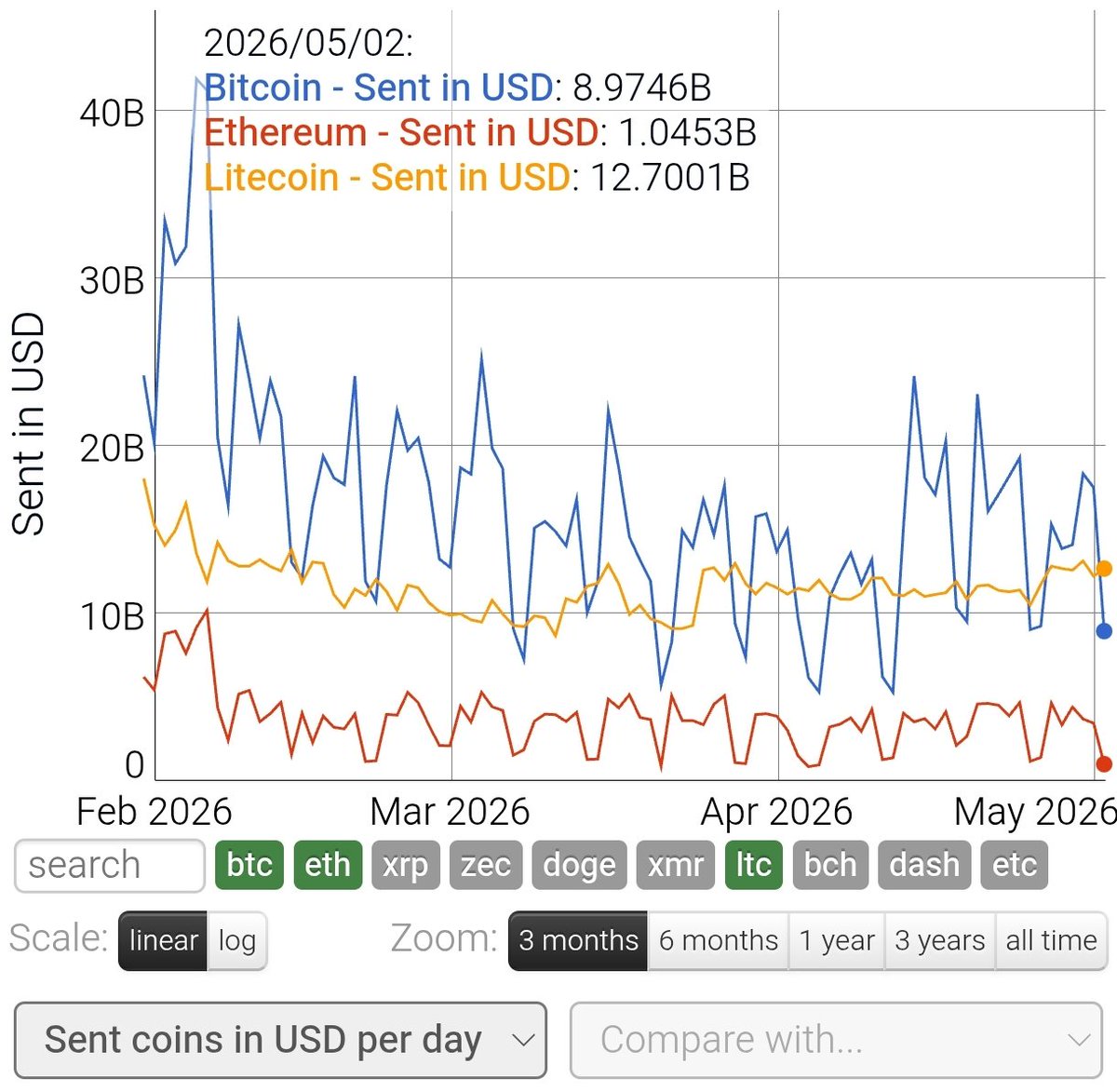Viewport: 1117px width, 1092px height.
Task: Set zoom to 3 months
Action: (578, 940)
